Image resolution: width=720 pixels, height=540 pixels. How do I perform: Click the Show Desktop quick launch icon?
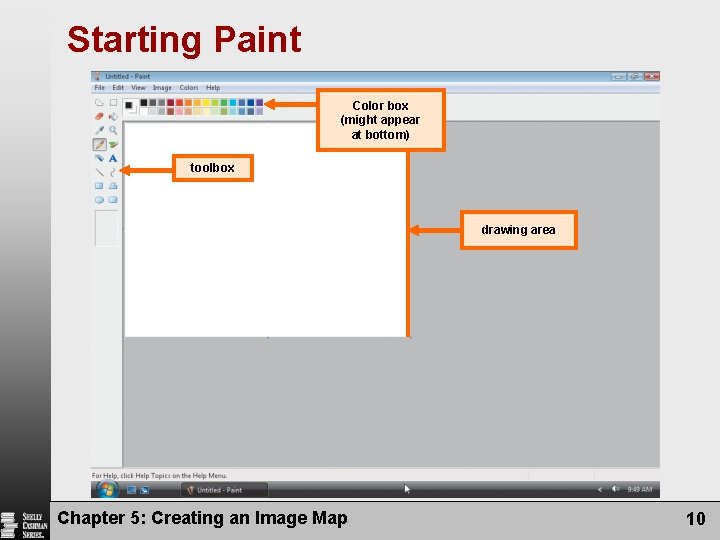pos(131,490)
